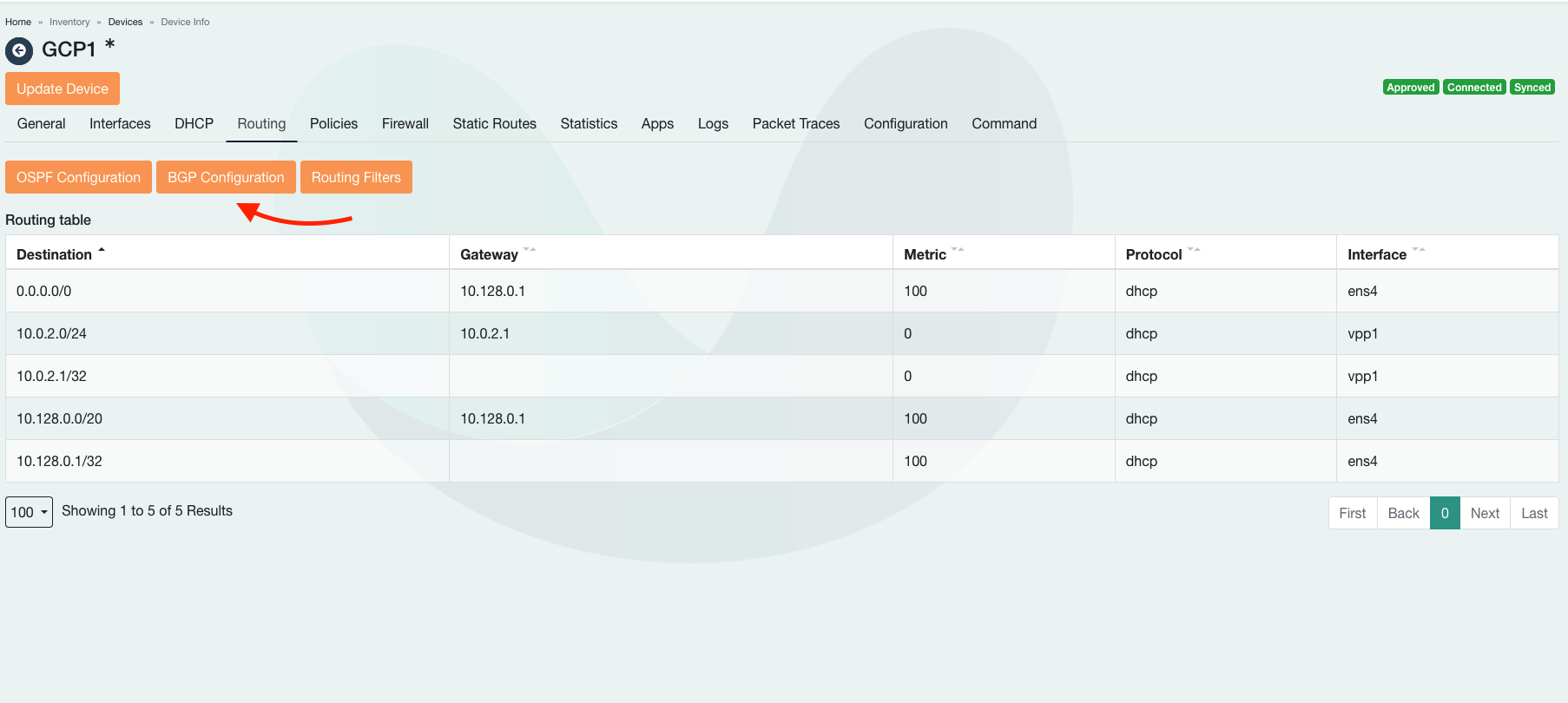The width and height of the screenshot is (1568, 703).
Task: Navigate to Devices in the breadcrumb
Action: coord(125,22)
